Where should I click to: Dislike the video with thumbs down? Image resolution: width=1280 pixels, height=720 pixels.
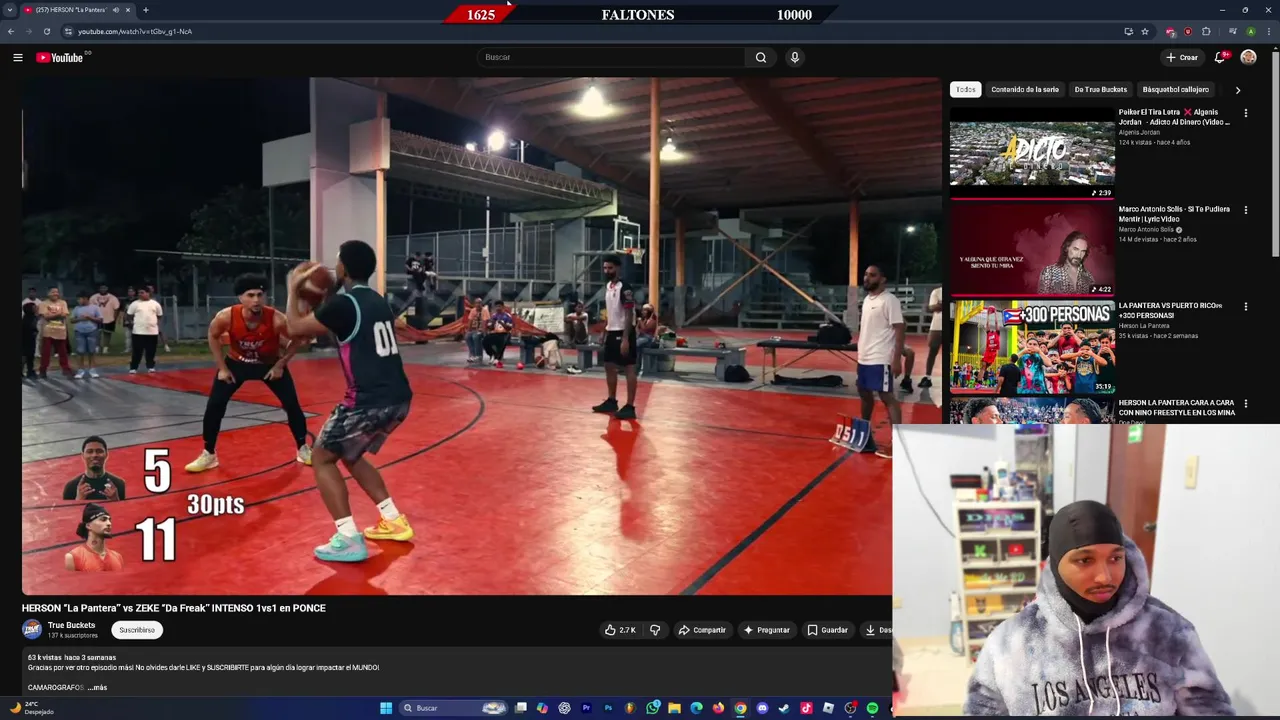click(x=655, y=630)
